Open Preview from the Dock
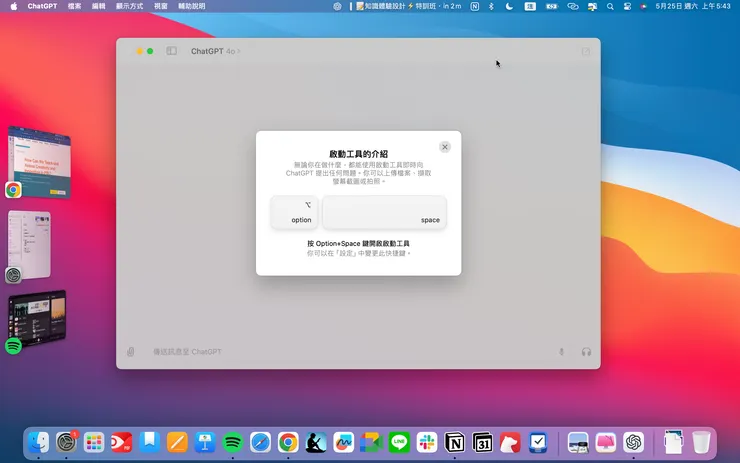This screenshot has width=740, height=463. (x=578, y=442)
